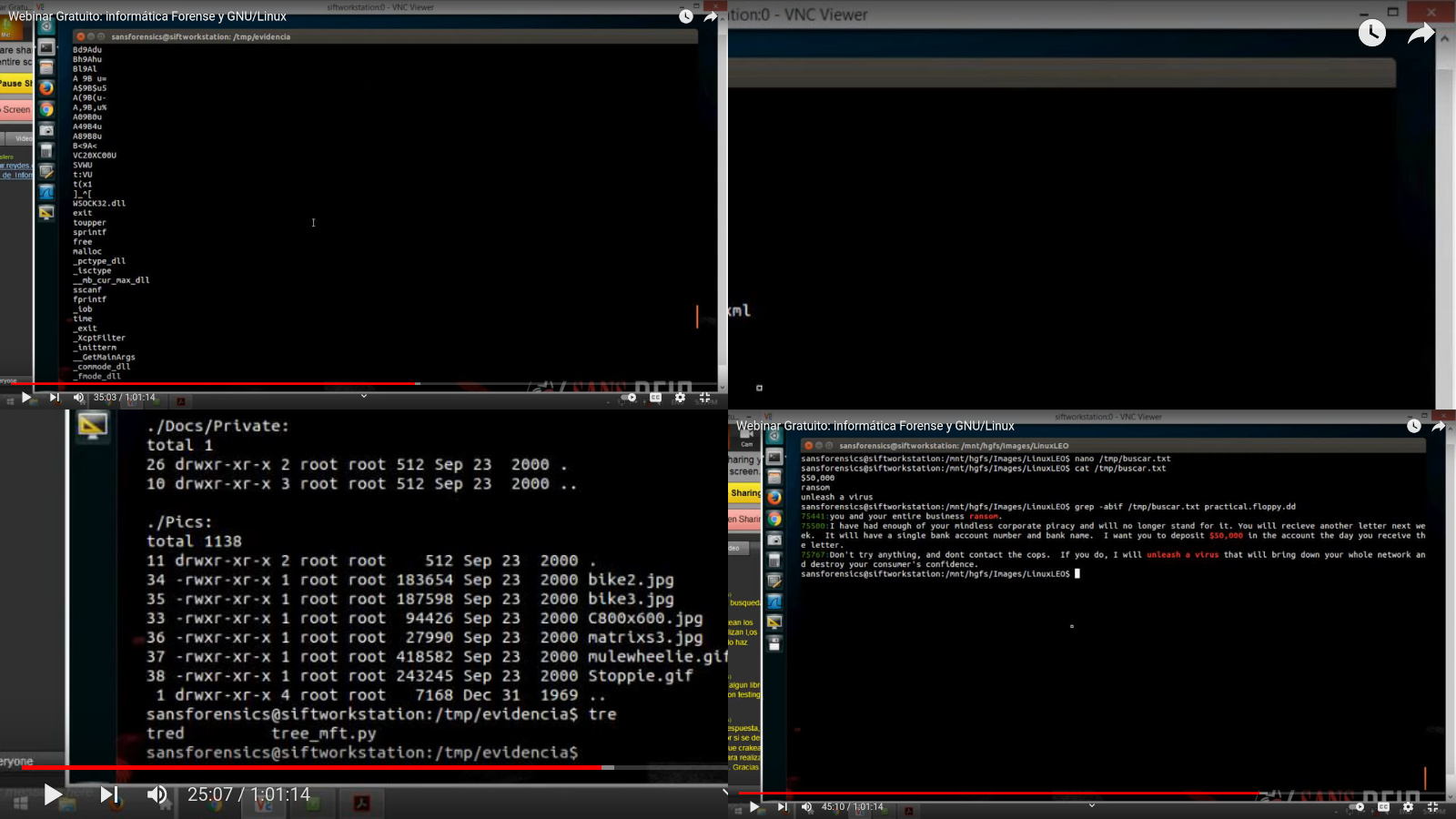The image size is (1456, 819).
Task: Open settings gear in the 45:10 player
Action: coord(1408,807)
